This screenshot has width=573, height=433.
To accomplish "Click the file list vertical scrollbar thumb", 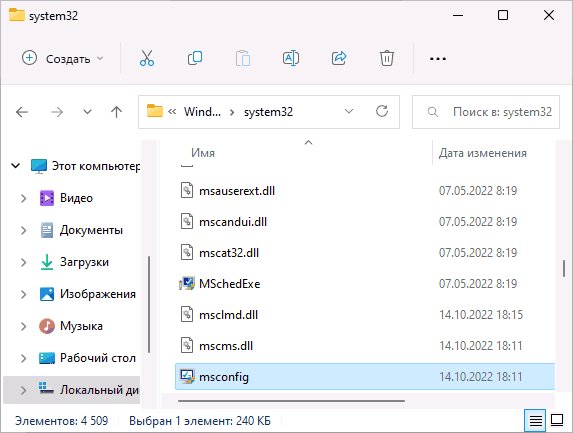I will click(564, 269).
